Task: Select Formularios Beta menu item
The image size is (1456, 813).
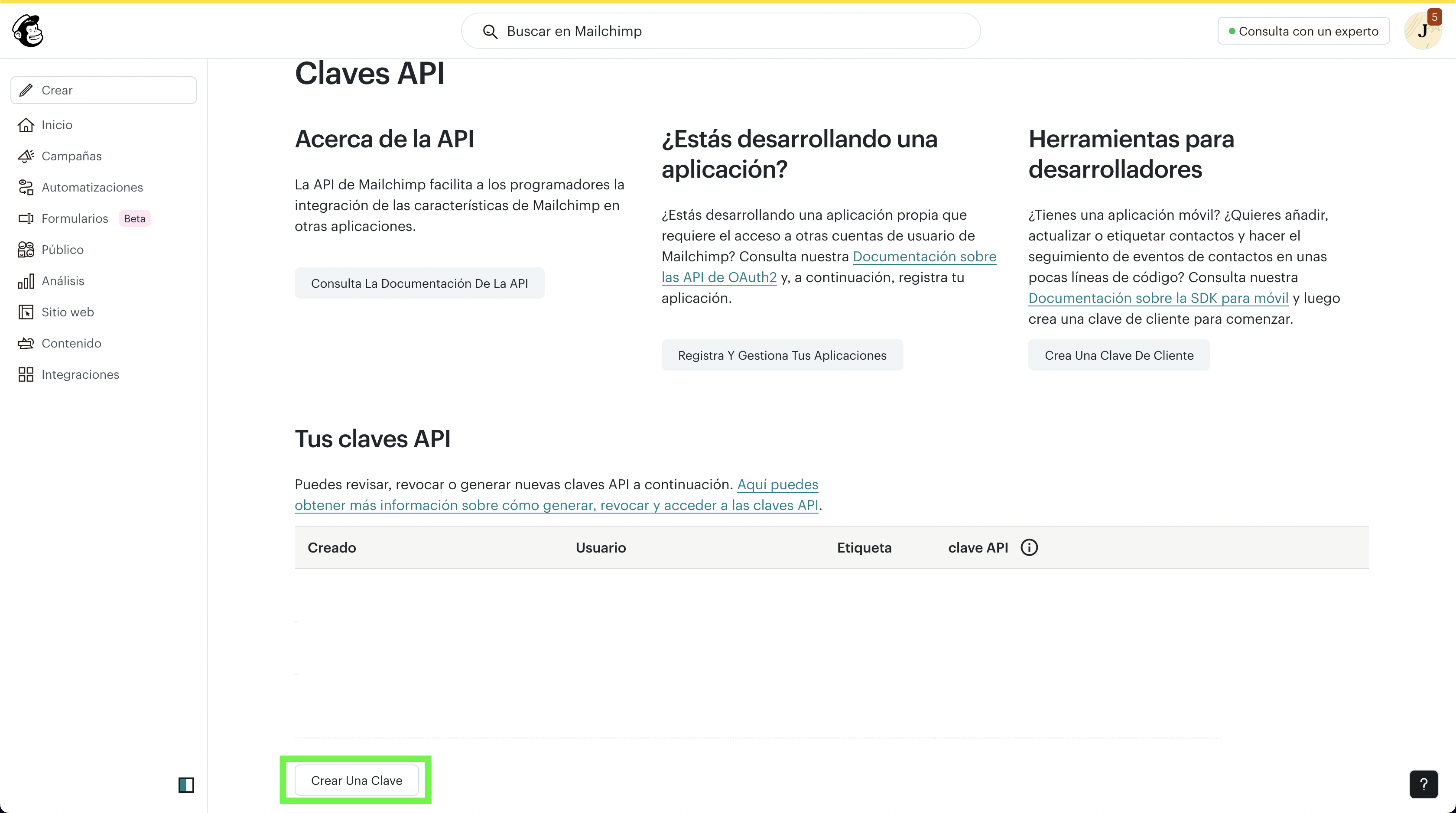Action: click(x=75, y=218)
